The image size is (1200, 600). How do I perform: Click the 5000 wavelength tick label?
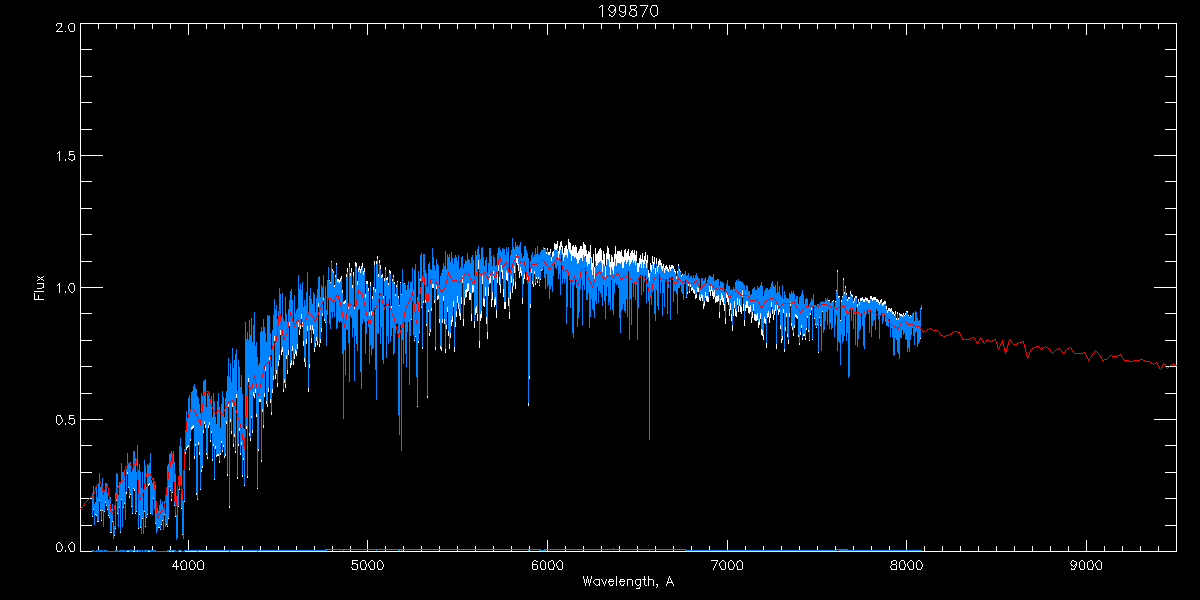tap(367, 565)
